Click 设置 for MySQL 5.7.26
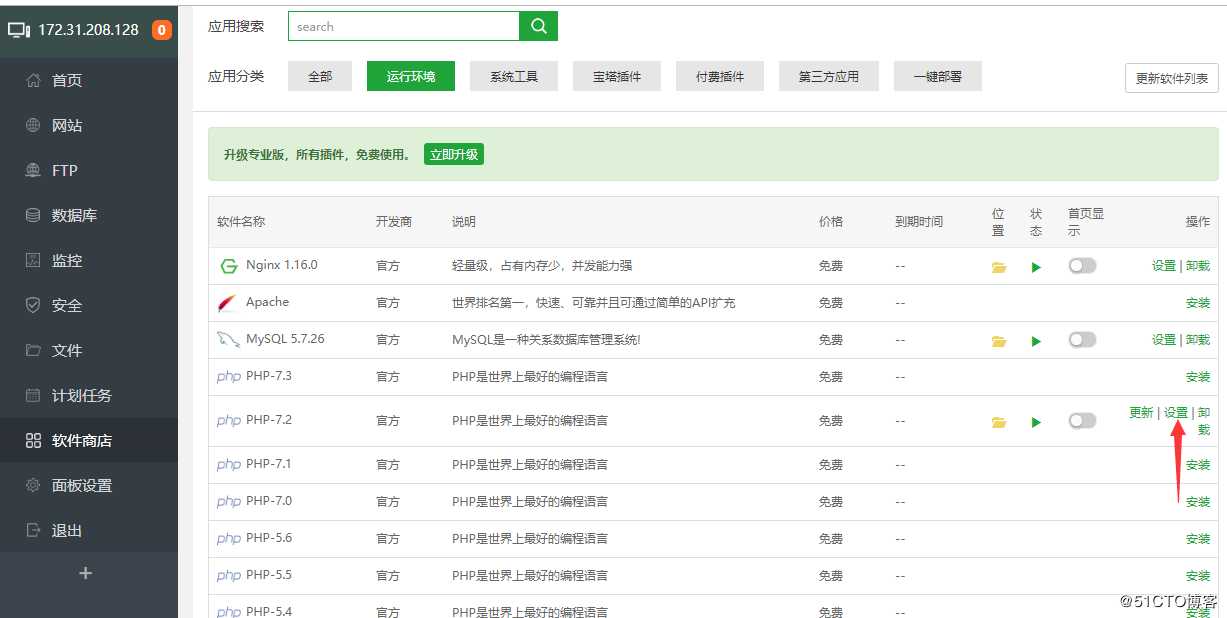The image size is (1227, 618). point(1164,340)
